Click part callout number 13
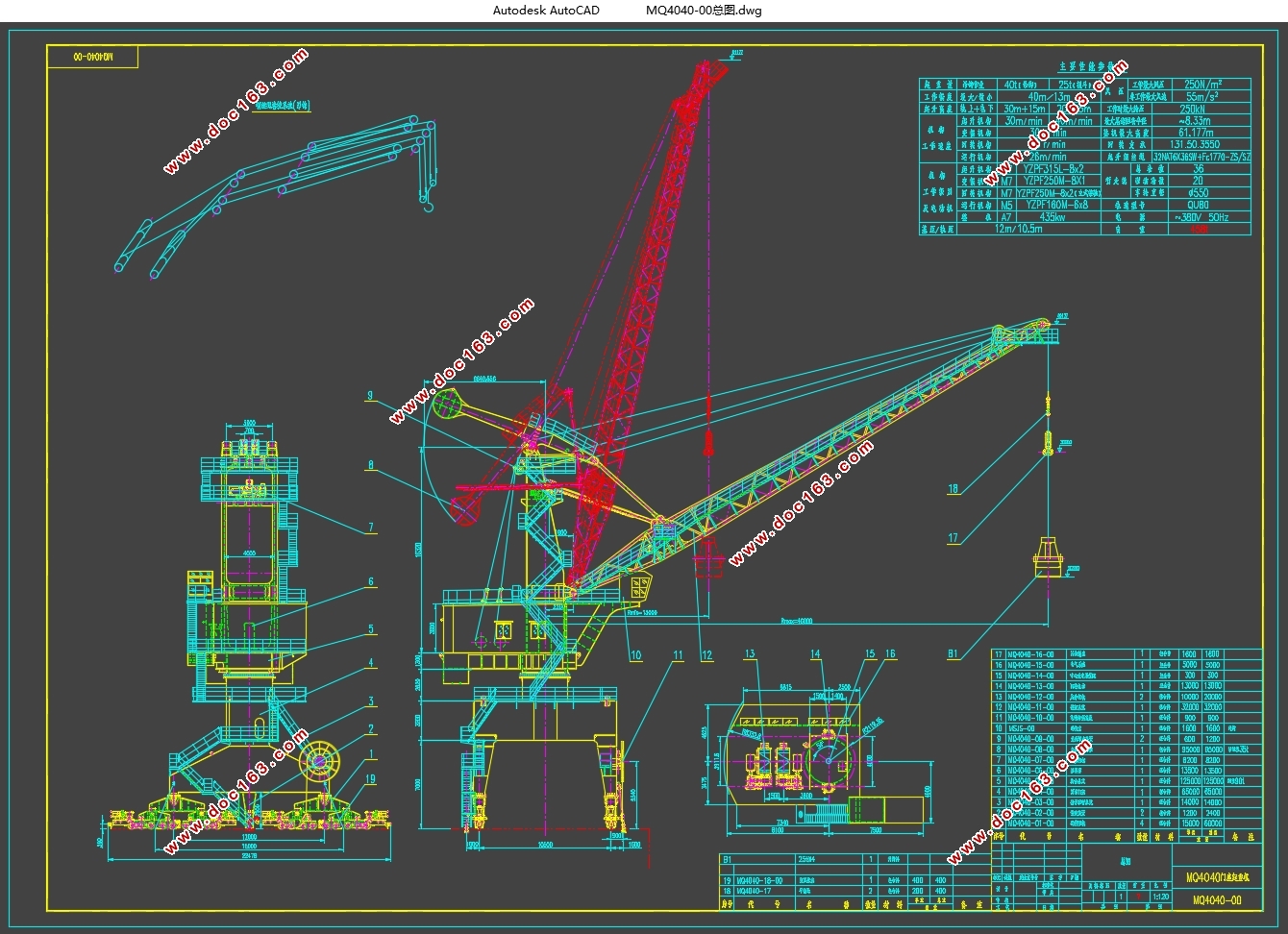 [751, 654]
